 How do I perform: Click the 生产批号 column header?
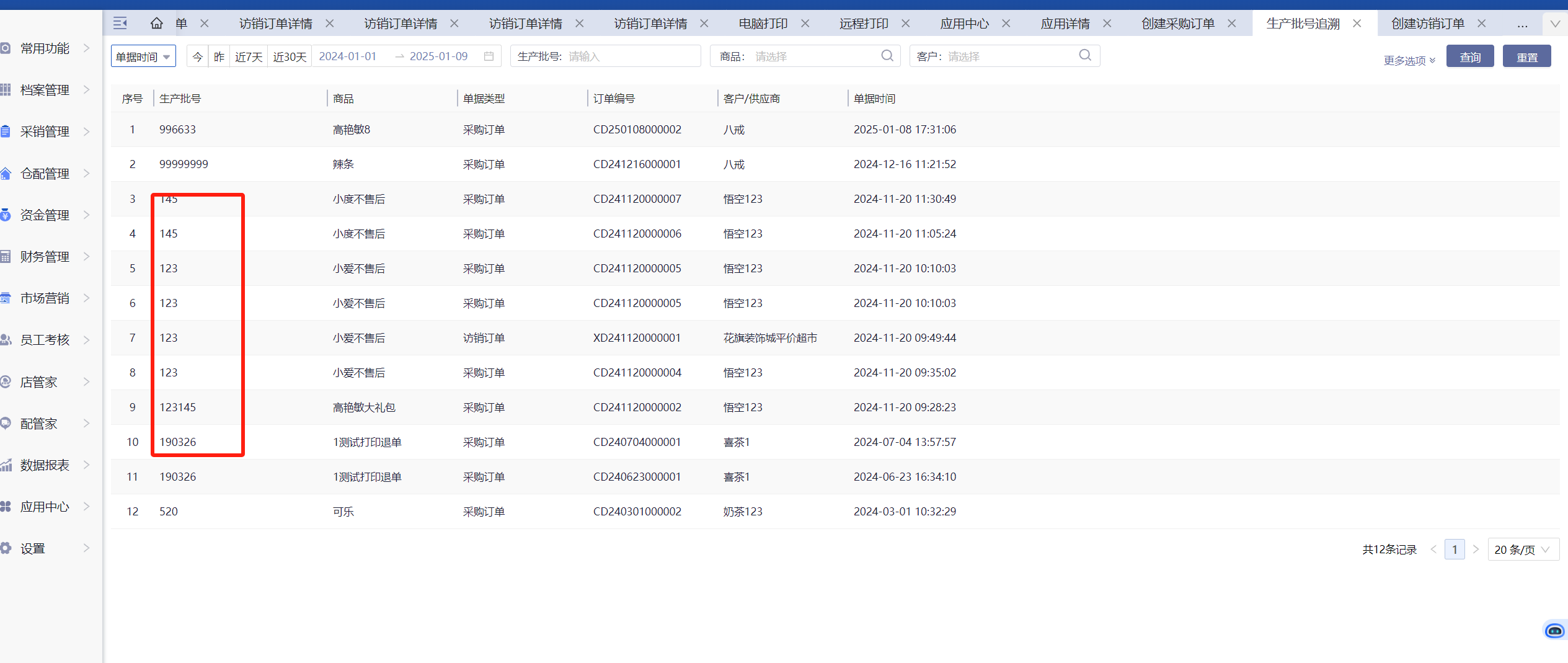180,99
